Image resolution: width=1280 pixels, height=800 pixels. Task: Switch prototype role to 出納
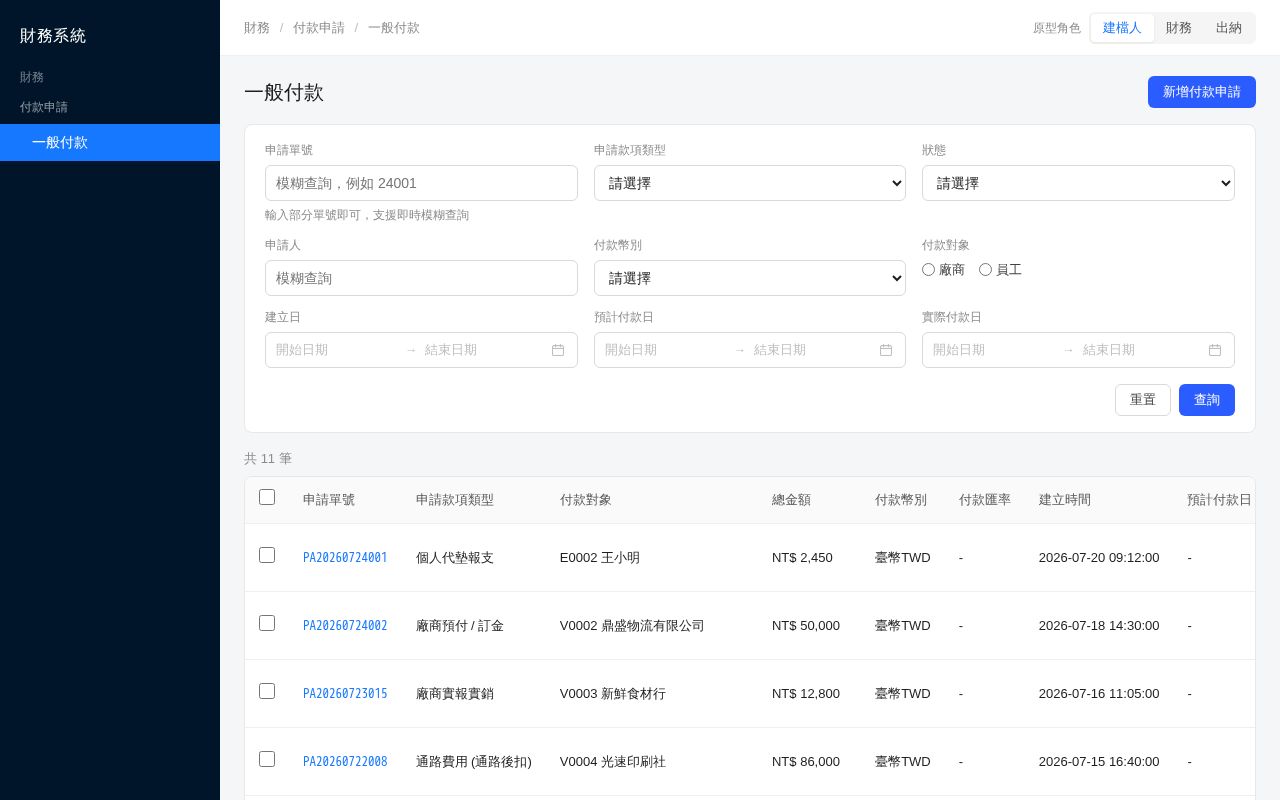tap(1229, 28)
